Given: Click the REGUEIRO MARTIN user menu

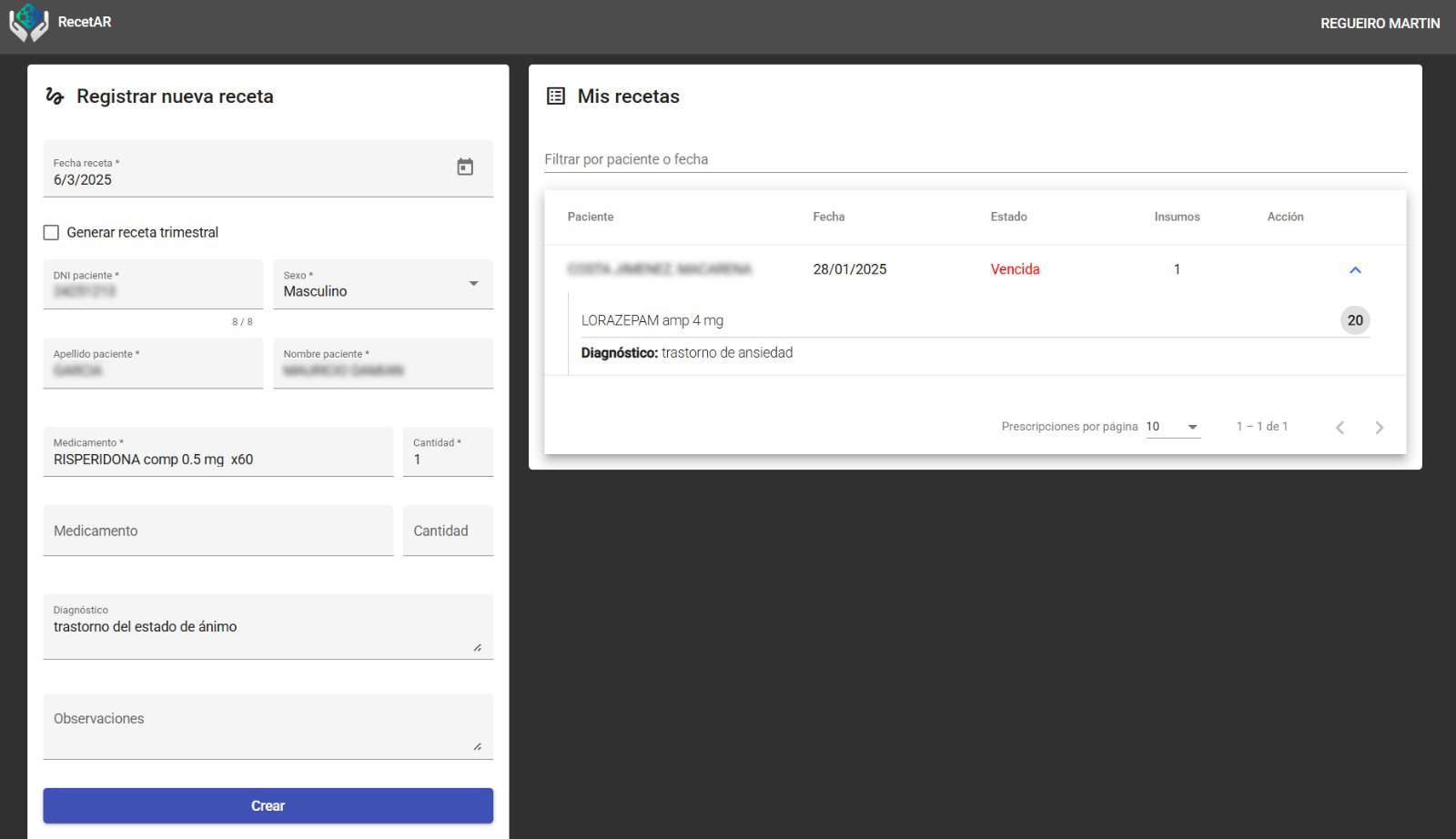Looking at the screenshot, I should [1380, 24].
